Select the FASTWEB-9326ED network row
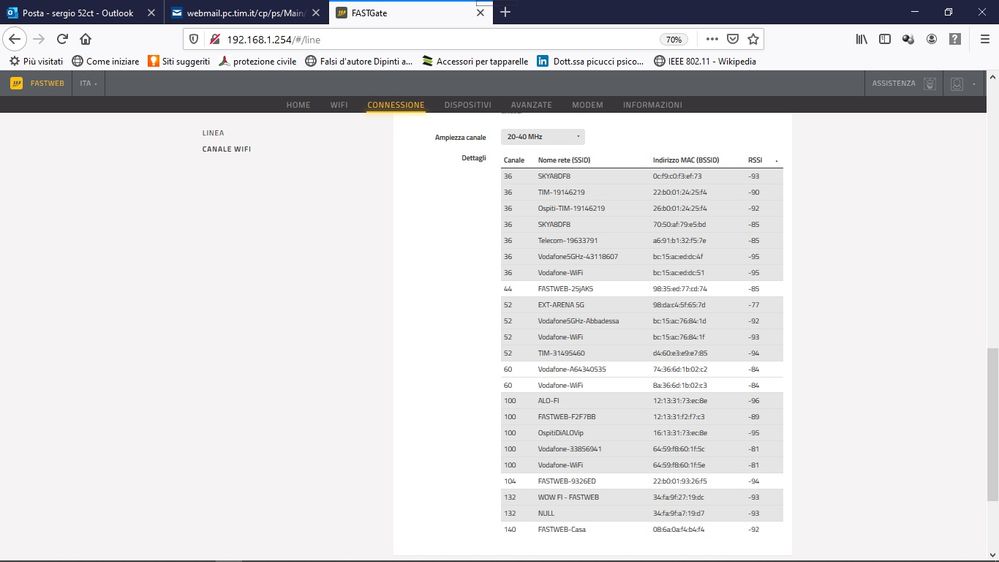The width and height of the screenshot is (999, 562). coord(642,481)
